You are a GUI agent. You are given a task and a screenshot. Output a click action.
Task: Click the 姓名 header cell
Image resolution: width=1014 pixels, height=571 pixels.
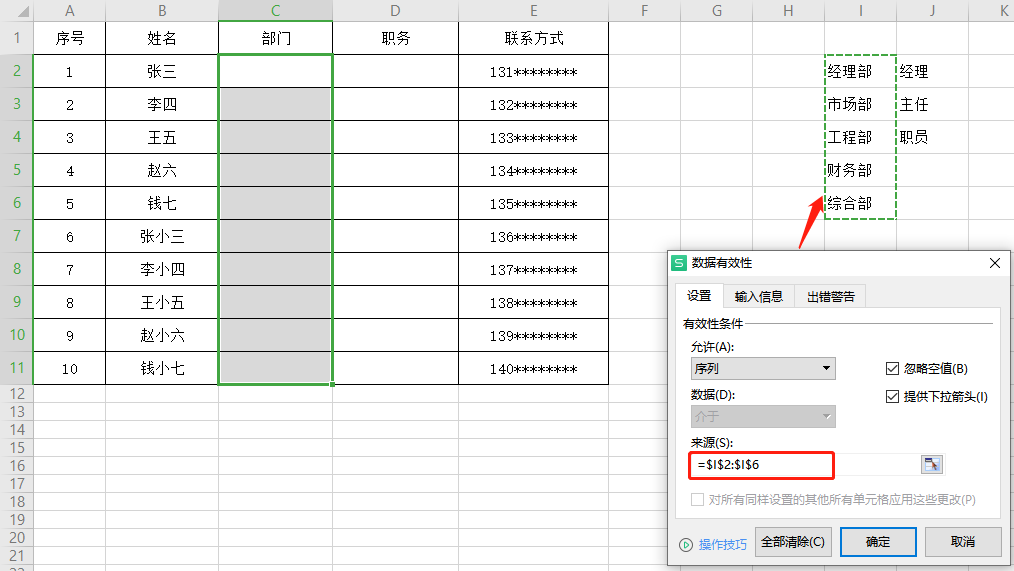coord(162,38)
